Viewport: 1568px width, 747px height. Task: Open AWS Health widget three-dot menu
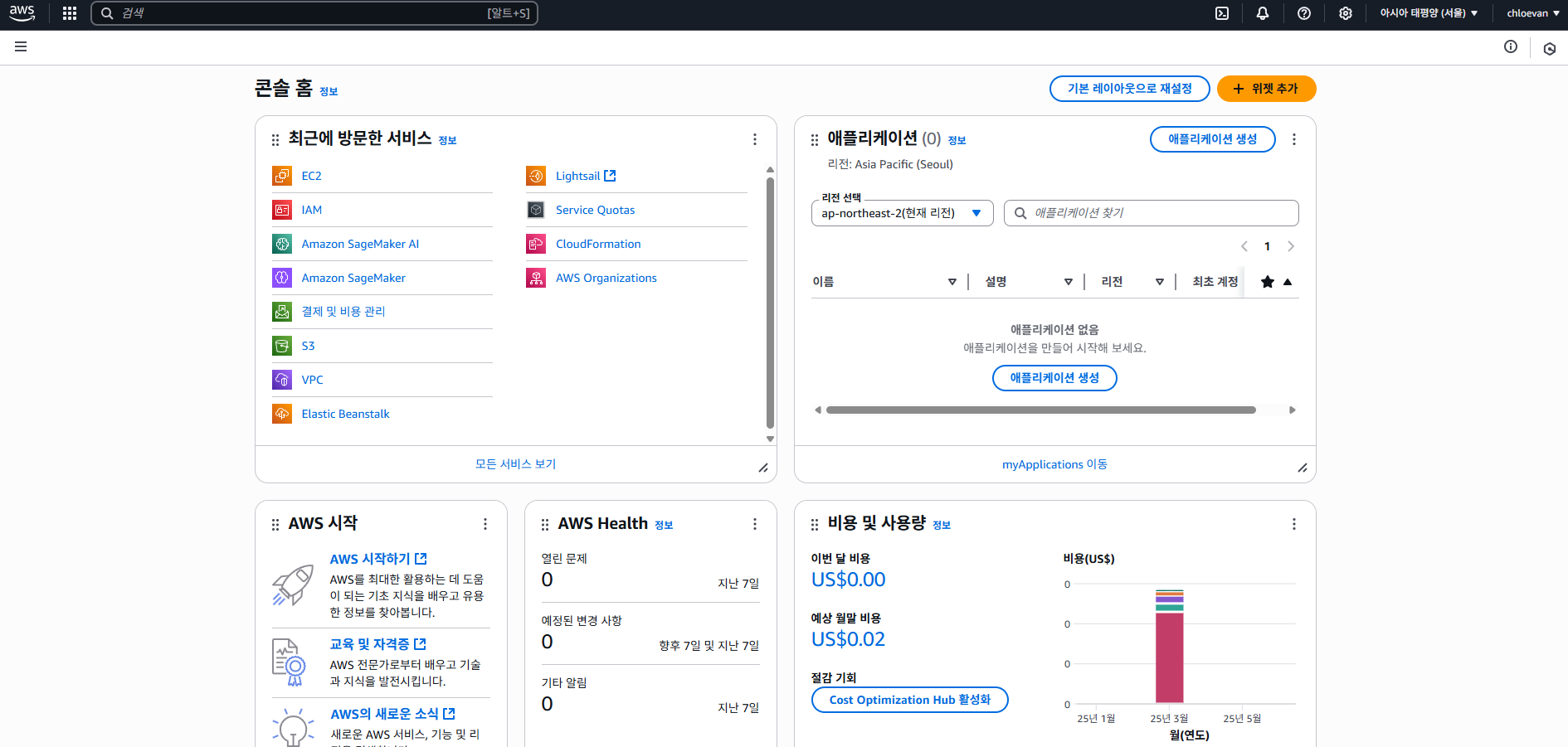(x=755, y=524)
